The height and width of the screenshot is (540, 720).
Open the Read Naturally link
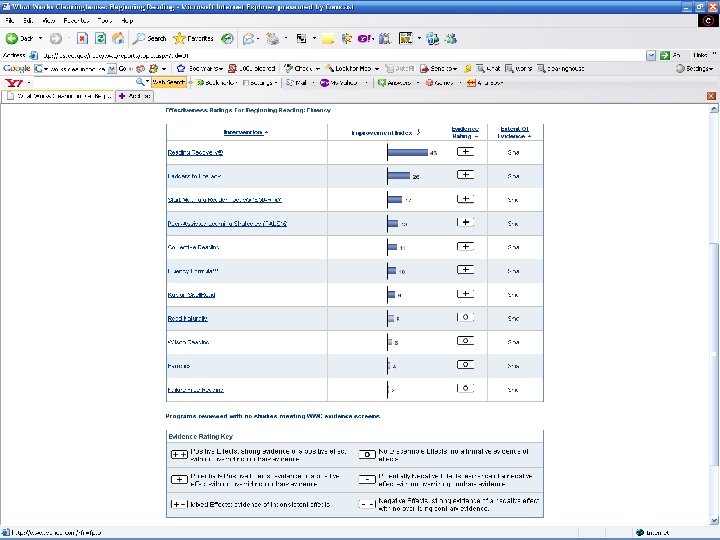[187, 318]
